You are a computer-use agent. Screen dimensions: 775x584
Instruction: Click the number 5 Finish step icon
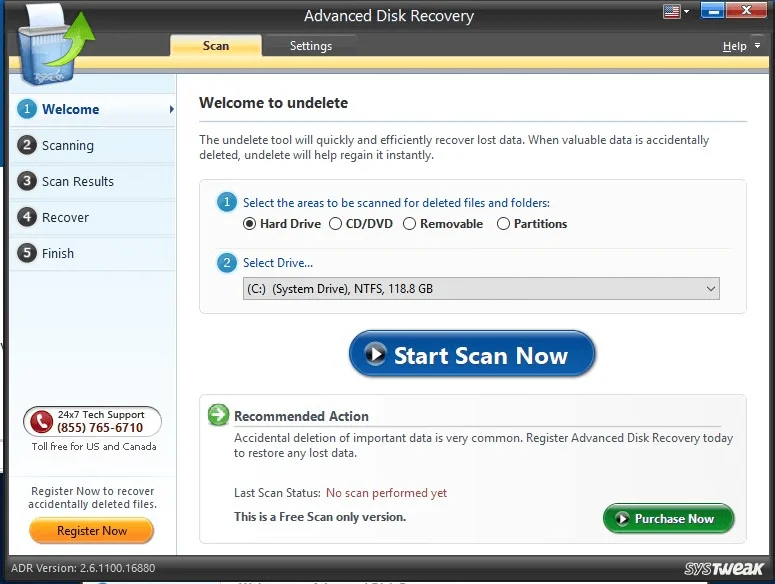pos(27,253)
